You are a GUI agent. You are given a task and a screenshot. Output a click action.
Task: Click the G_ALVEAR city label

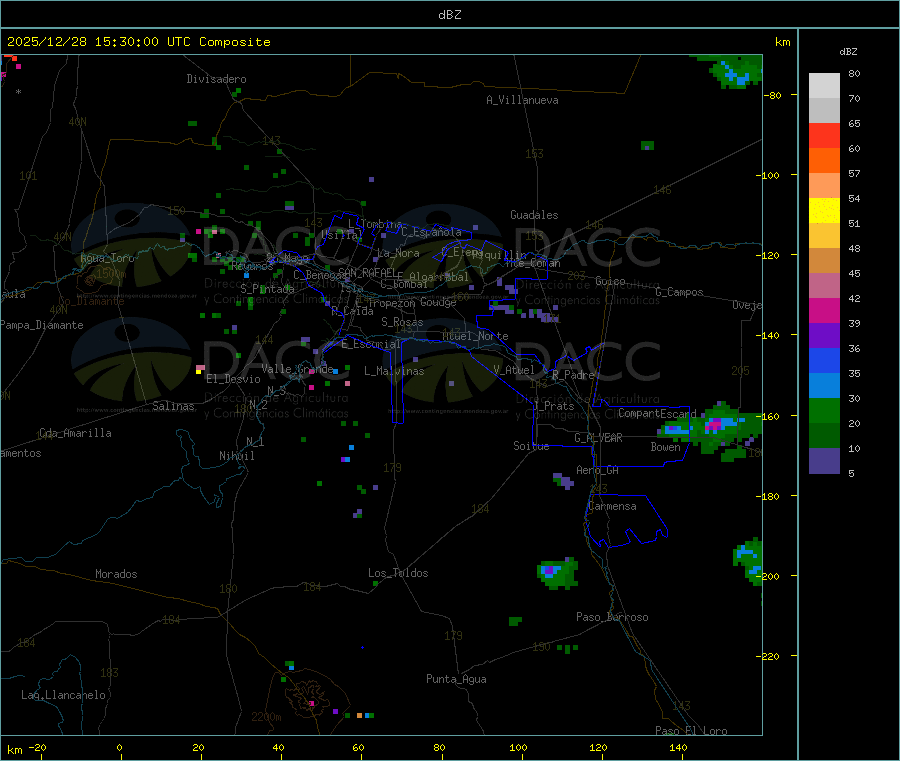coord(598,438)
